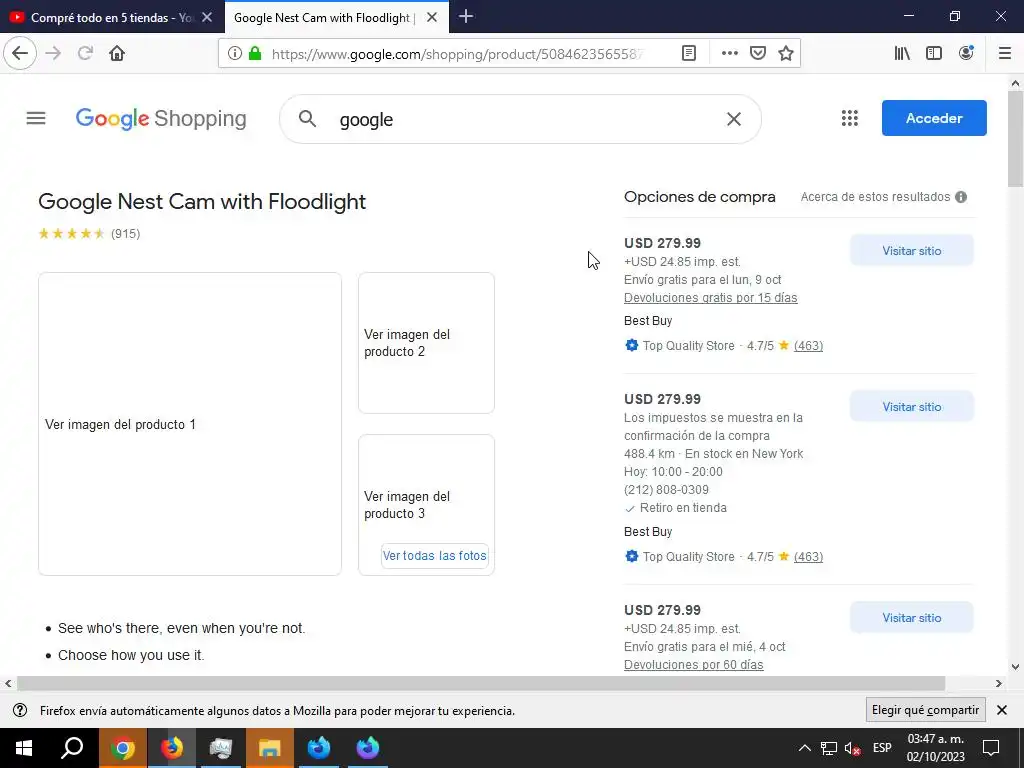Viewport: 1024px width, 768px height.
Task: Click the search magnifier icon
Action: [307, 119]
